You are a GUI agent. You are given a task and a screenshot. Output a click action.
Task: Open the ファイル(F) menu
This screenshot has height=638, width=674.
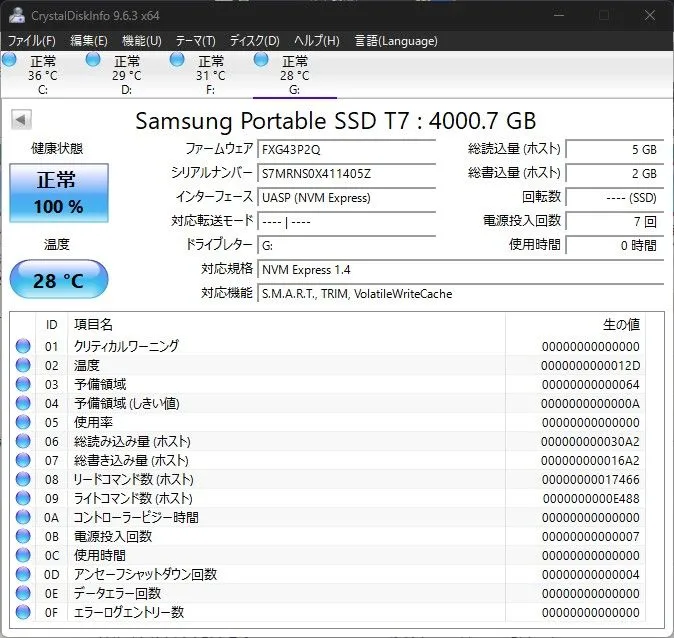32,41
